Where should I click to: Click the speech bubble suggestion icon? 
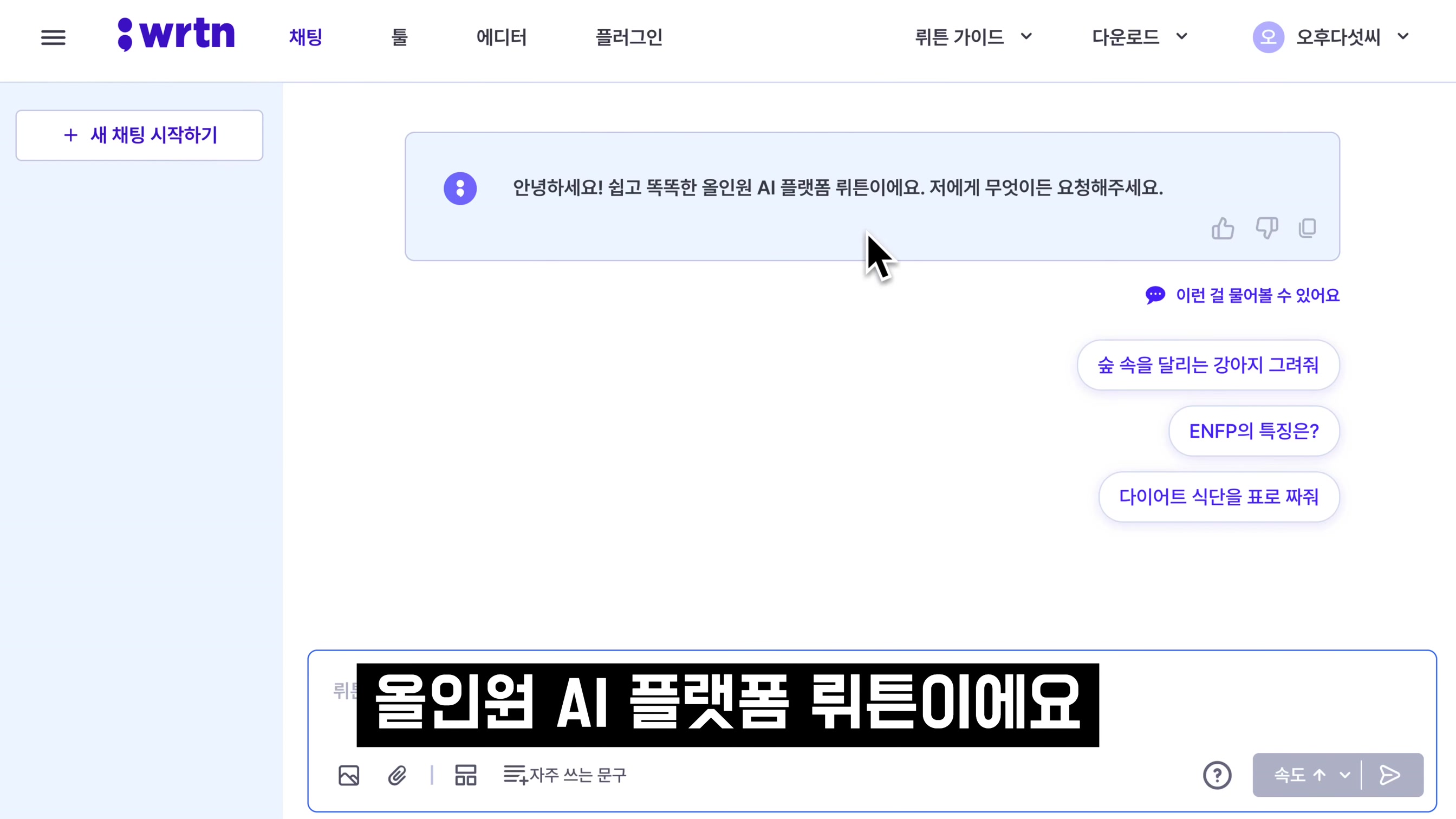point(1155,295)
